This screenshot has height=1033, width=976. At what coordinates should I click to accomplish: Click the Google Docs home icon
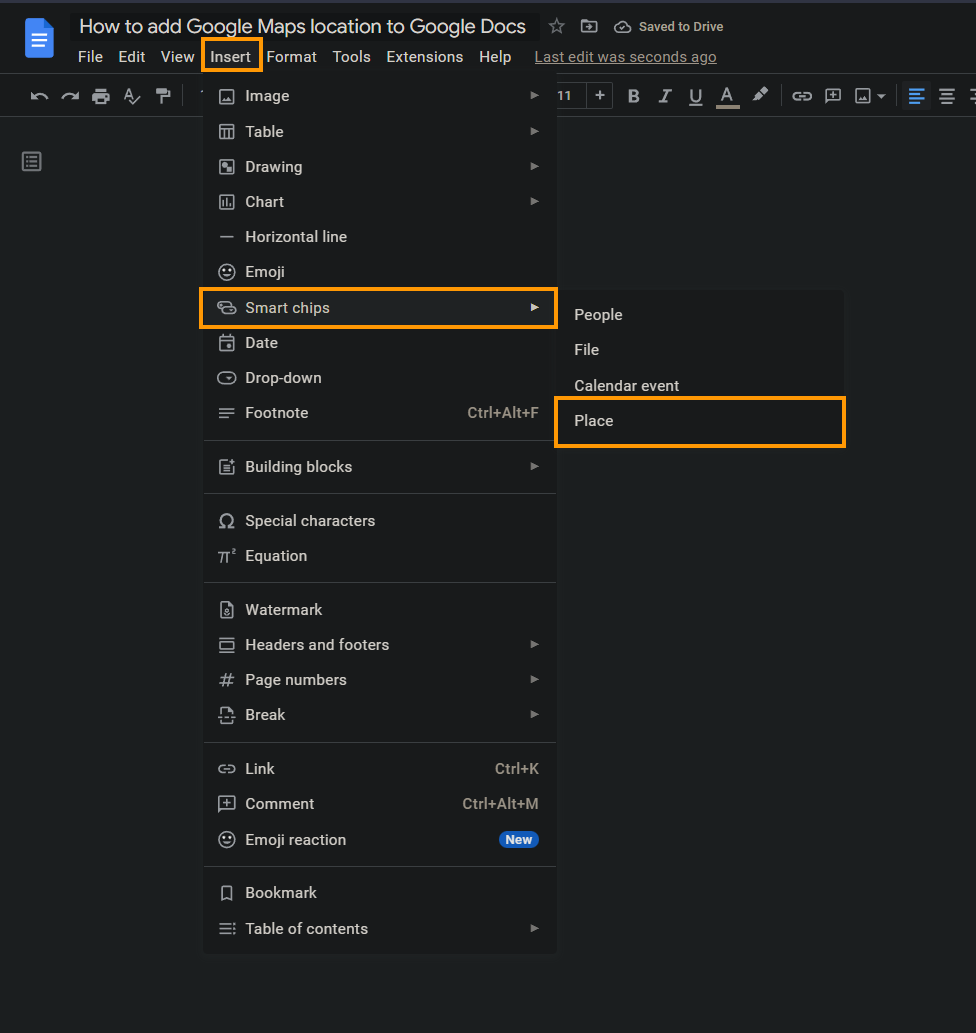(39, 38)
